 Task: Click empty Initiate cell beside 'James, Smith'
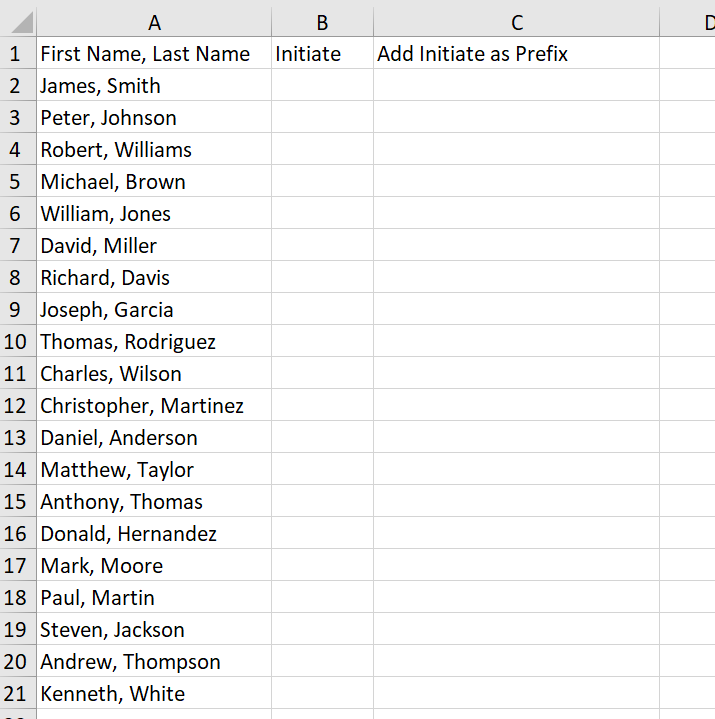[x=322, y=86]
